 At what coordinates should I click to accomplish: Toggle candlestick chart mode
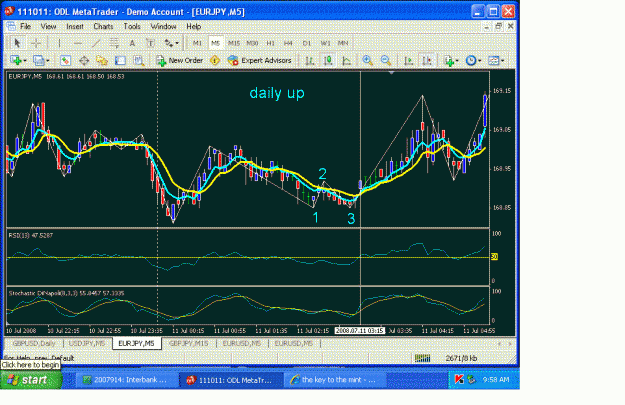pos(328,61)
